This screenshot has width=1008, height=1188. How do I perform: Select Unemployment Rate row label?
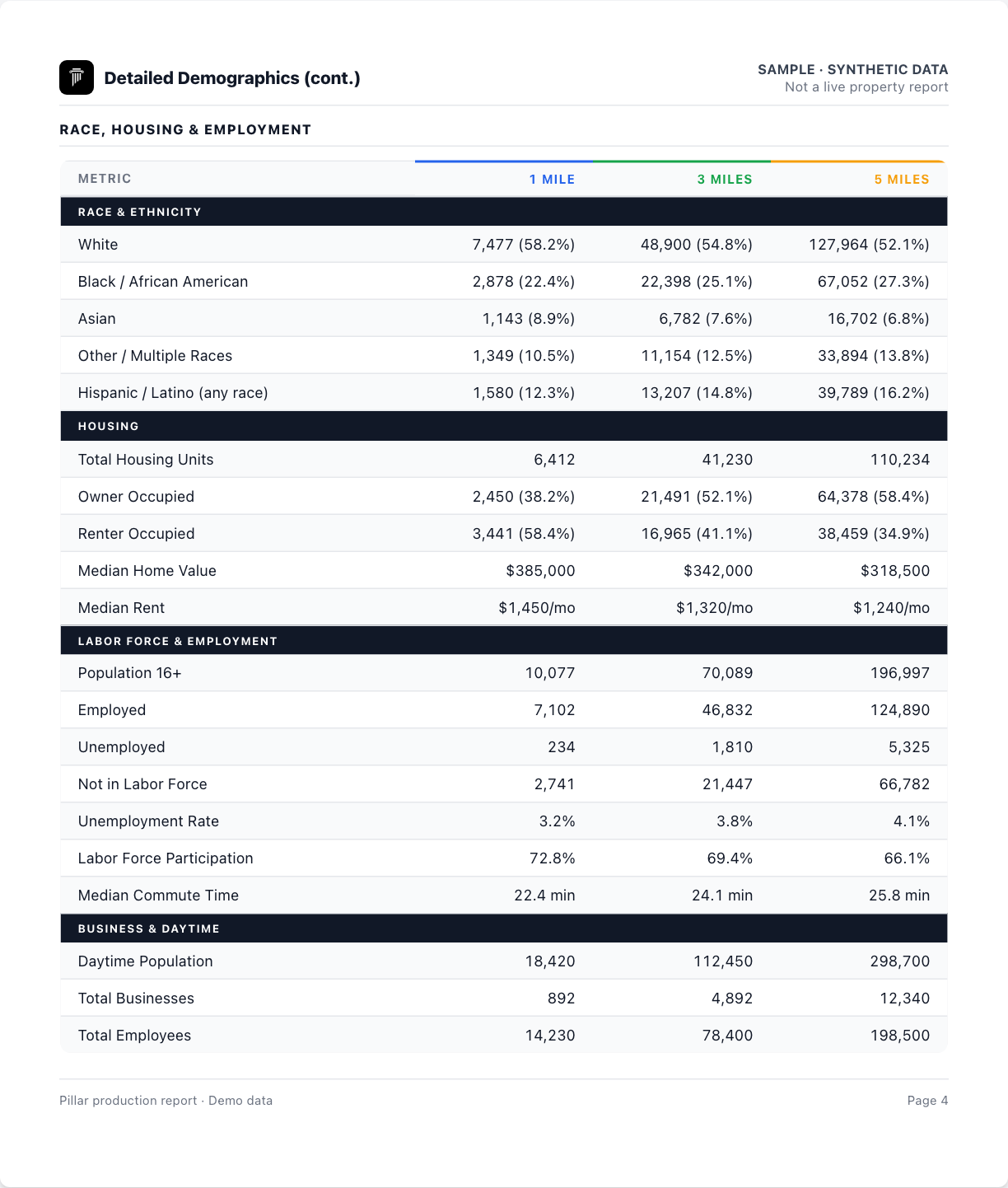pyautogui.click(x=148, y=821)
